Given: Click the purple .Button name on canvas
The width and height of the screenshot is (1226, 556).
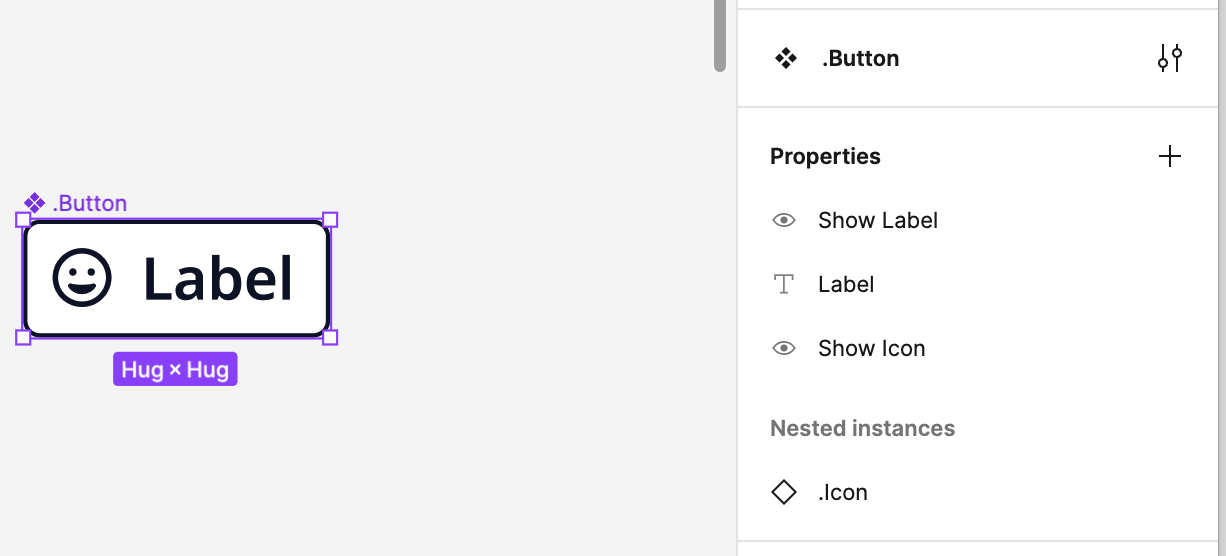Looking at the screenshot, I should [x=89, y=203].
